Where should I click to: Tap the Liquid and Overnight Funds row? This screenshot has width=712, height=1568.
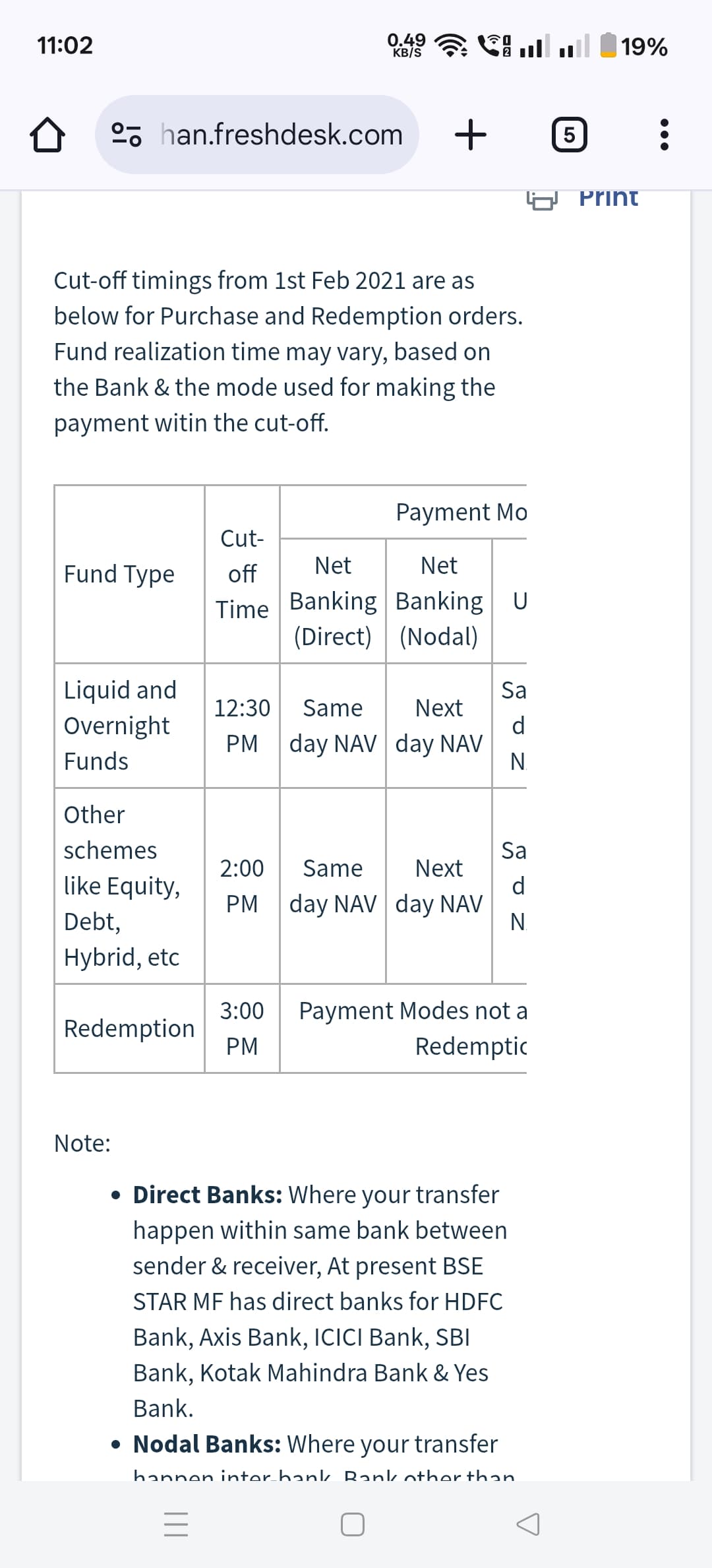pos(120,725)
